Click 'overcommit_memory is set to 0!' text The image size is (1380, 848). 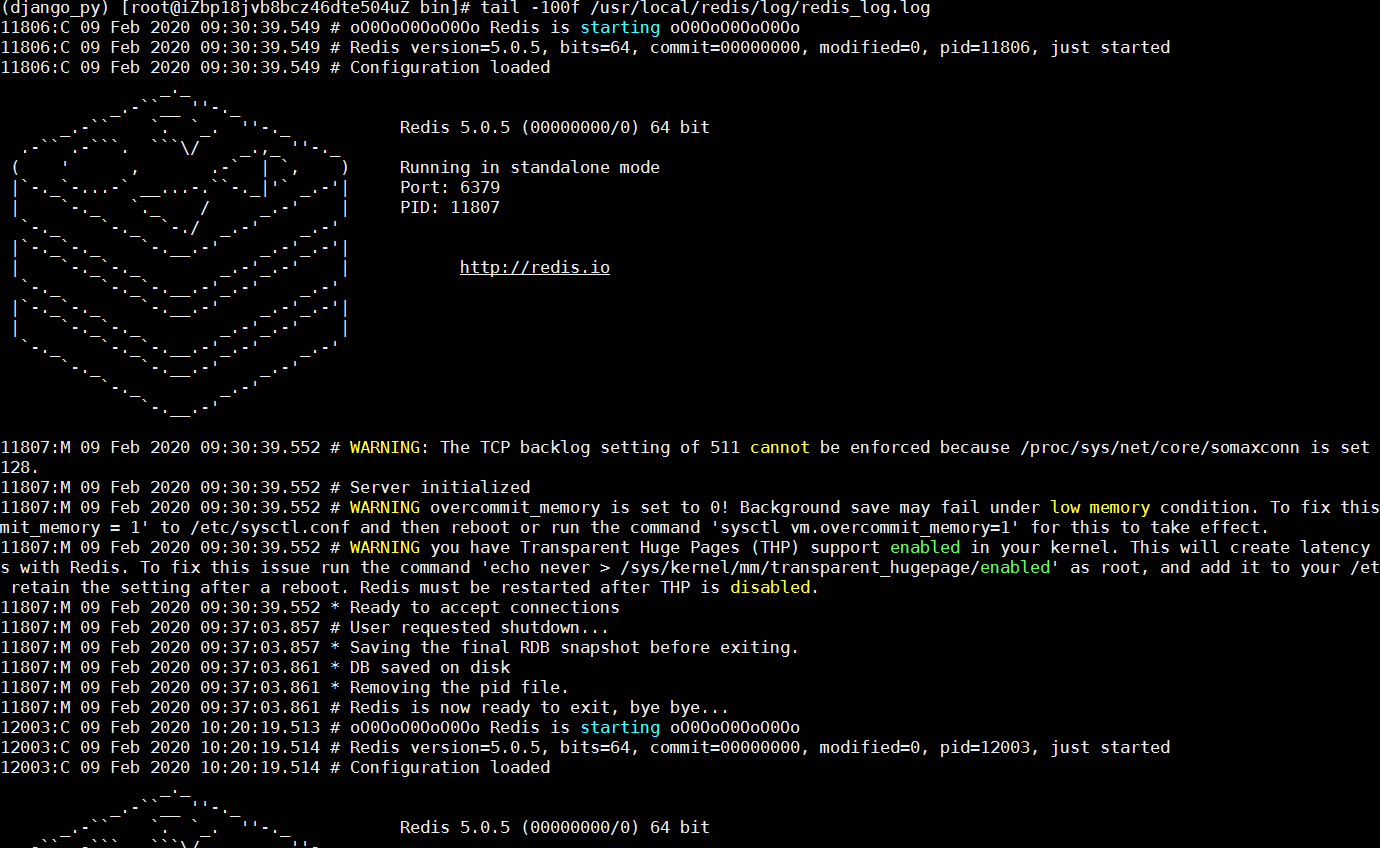580,507
